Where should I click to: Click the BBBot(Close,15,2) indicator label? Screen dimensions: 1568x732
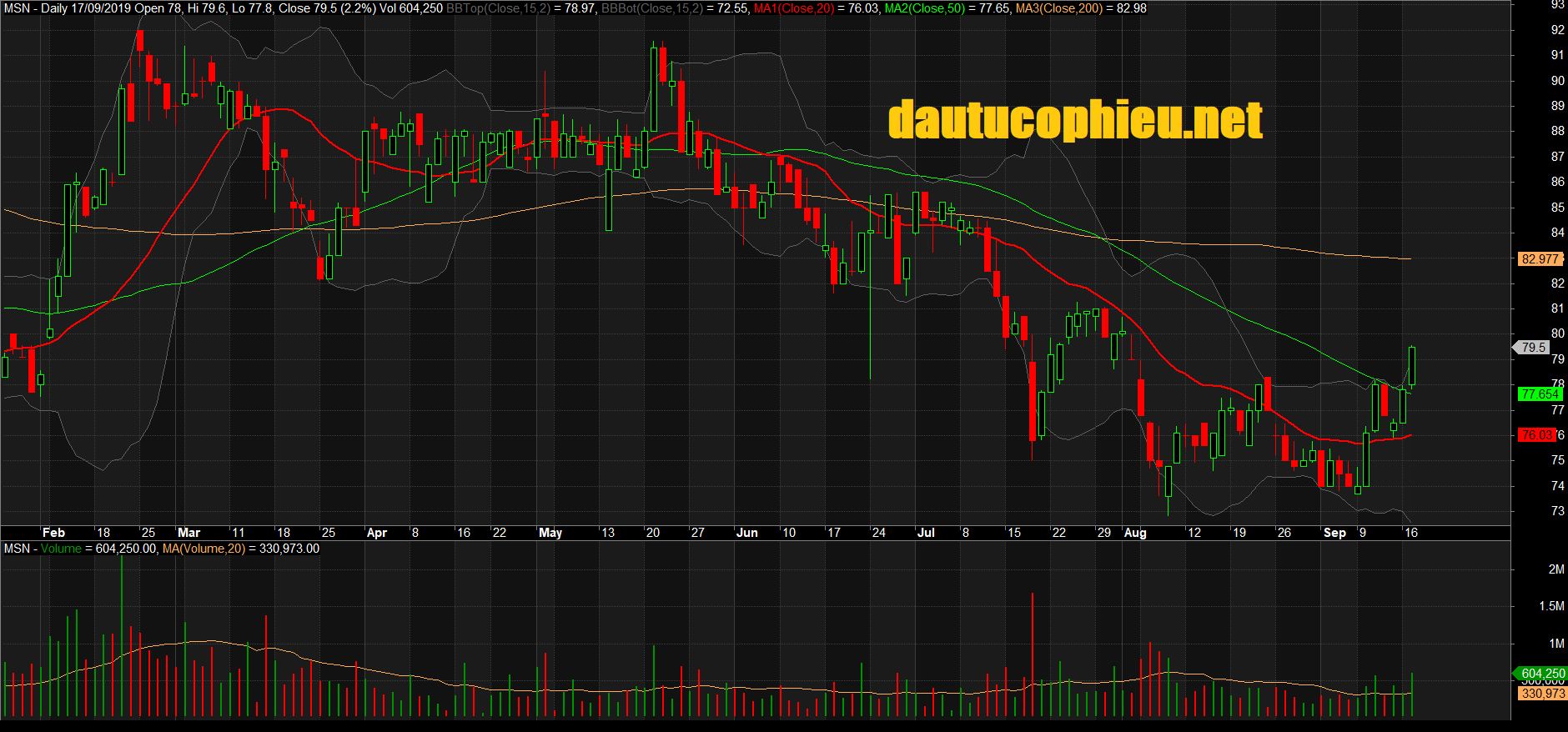pyautogui.click(x=652, y=8)
